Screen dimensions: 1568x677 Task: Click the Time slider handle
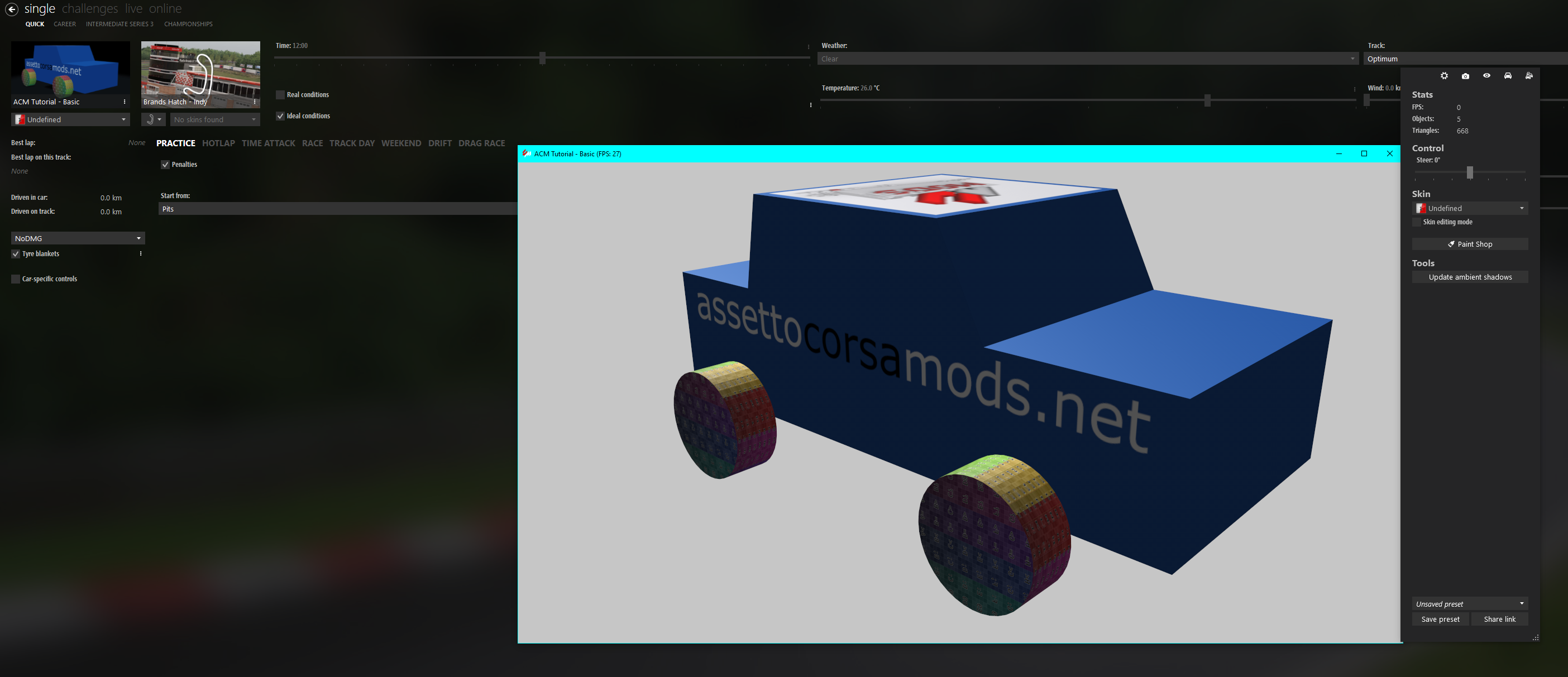coord(542,58)
